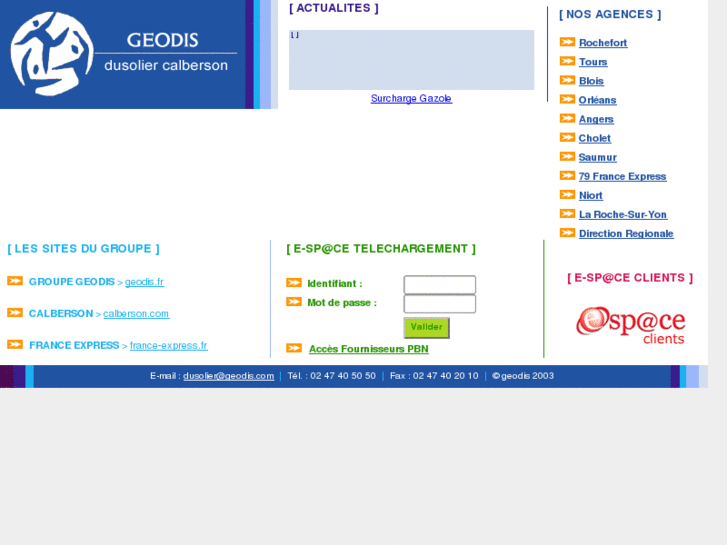Click the orange arrow beside La Roche-Sur-Yon
The width and height of the screenshot is (727, 545).
click(x=567, y=213)
